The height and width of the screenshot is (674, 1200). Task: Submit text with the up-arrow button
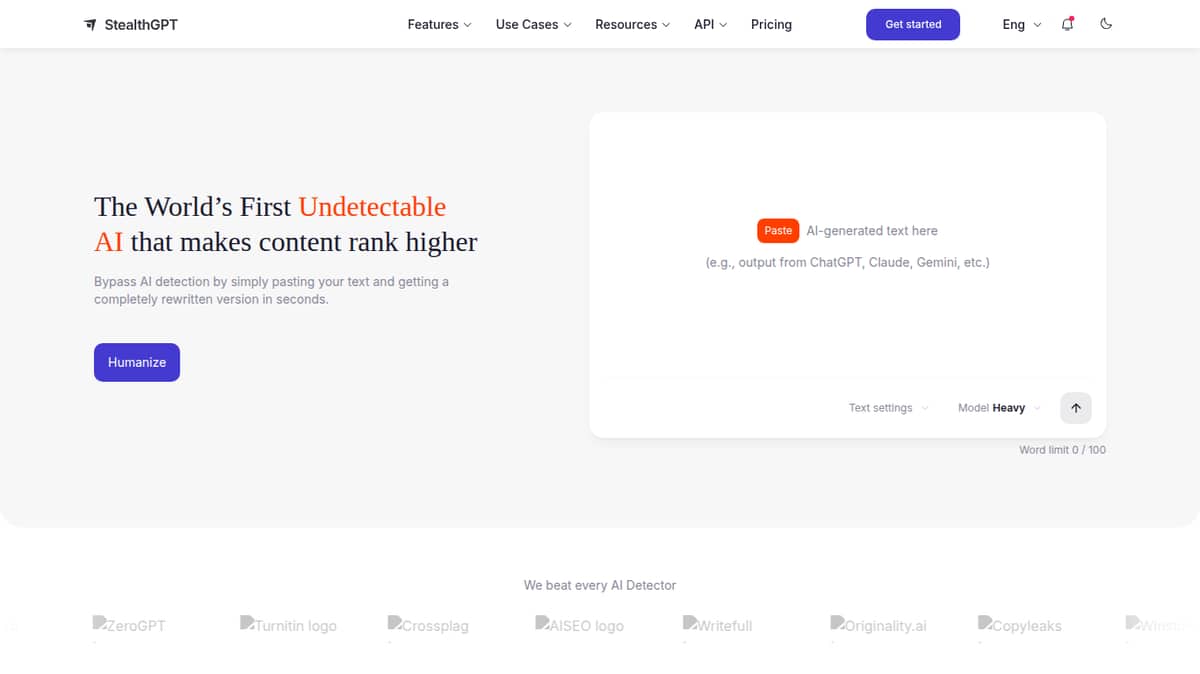coord(1076,408)
